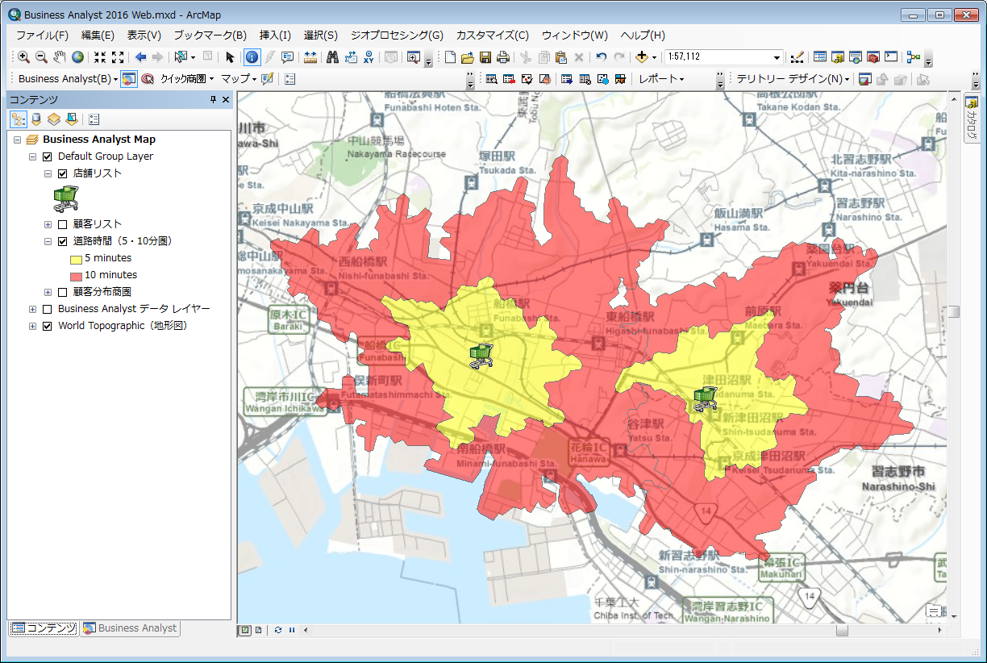Open the クイック商圏 menu button
The image size is (987, 663).
coord(187,79)
